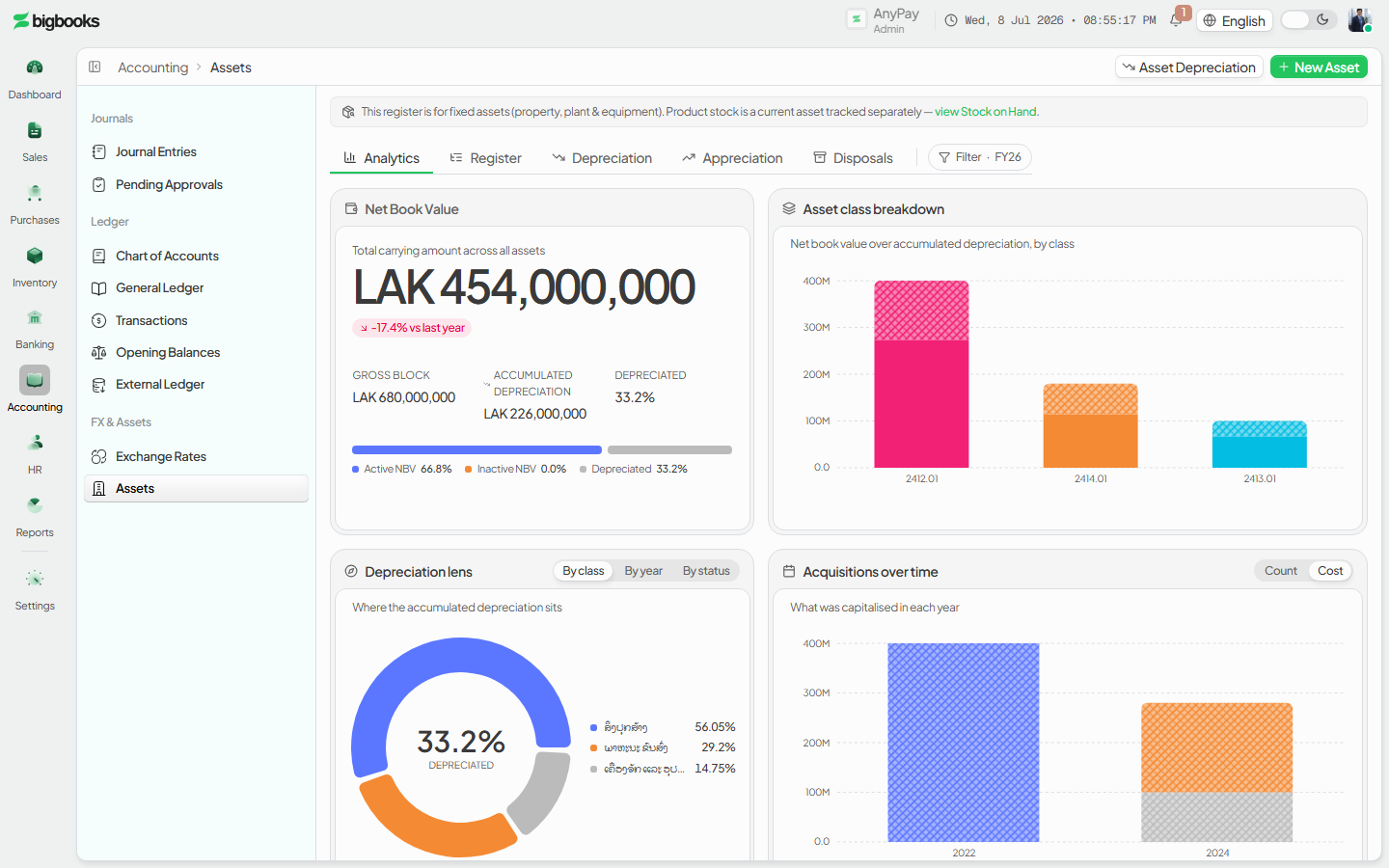The width and height of the screenshot is (1389, 868).
Task: Open the English language selector
Action: tap(1235, 20)
